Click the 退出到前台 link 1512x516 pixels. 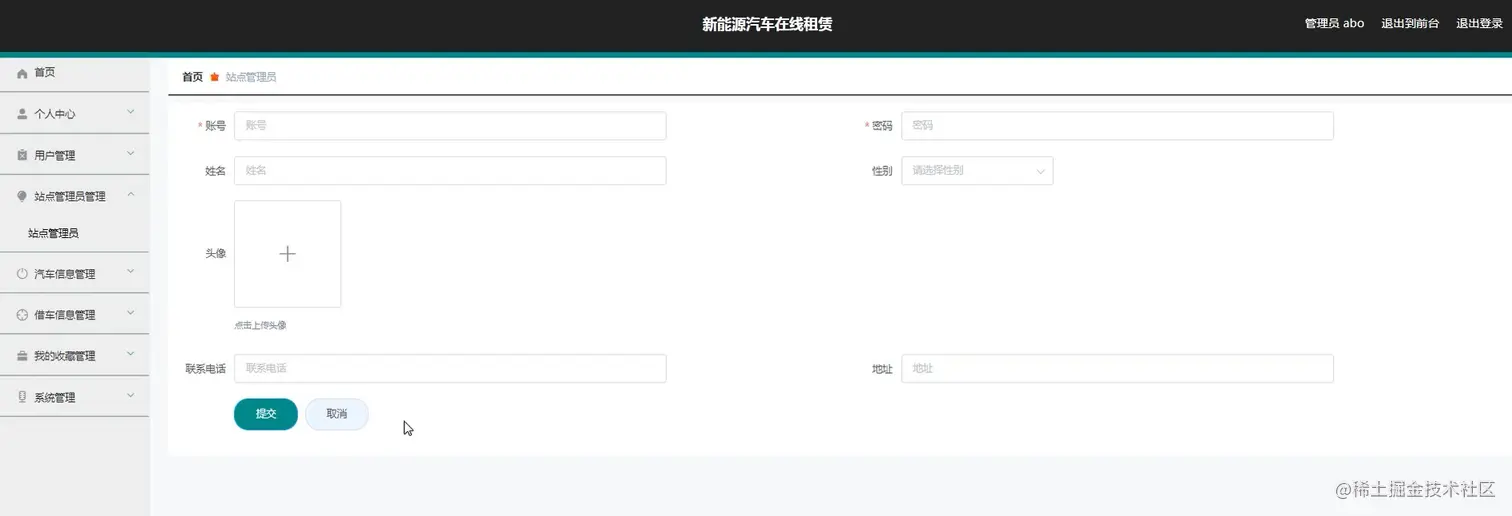(1410, 24)
